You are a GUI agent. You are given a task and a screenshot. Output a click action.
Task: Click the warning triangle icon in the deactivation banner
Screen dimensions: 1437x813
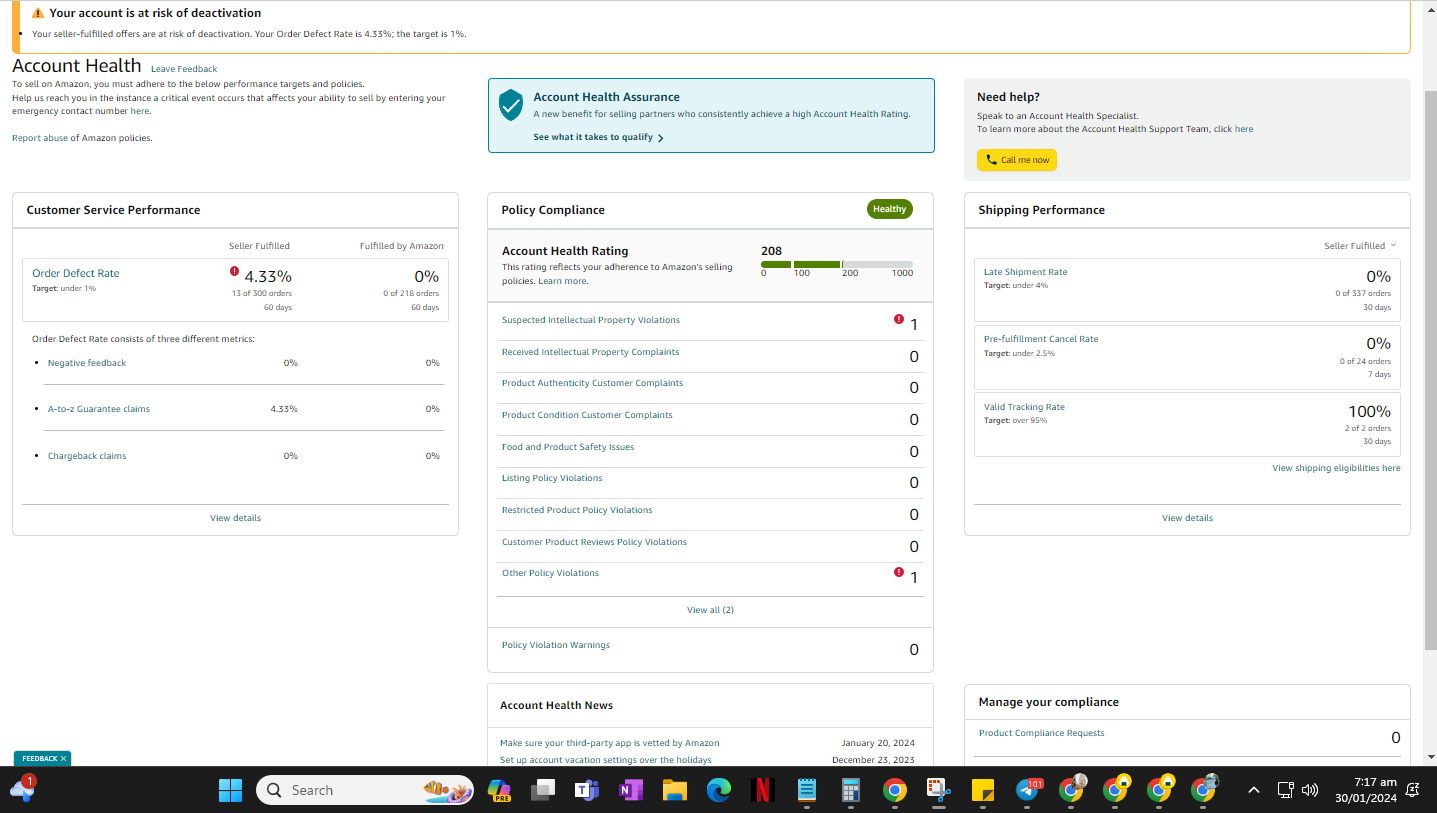[x=38, y=13]
